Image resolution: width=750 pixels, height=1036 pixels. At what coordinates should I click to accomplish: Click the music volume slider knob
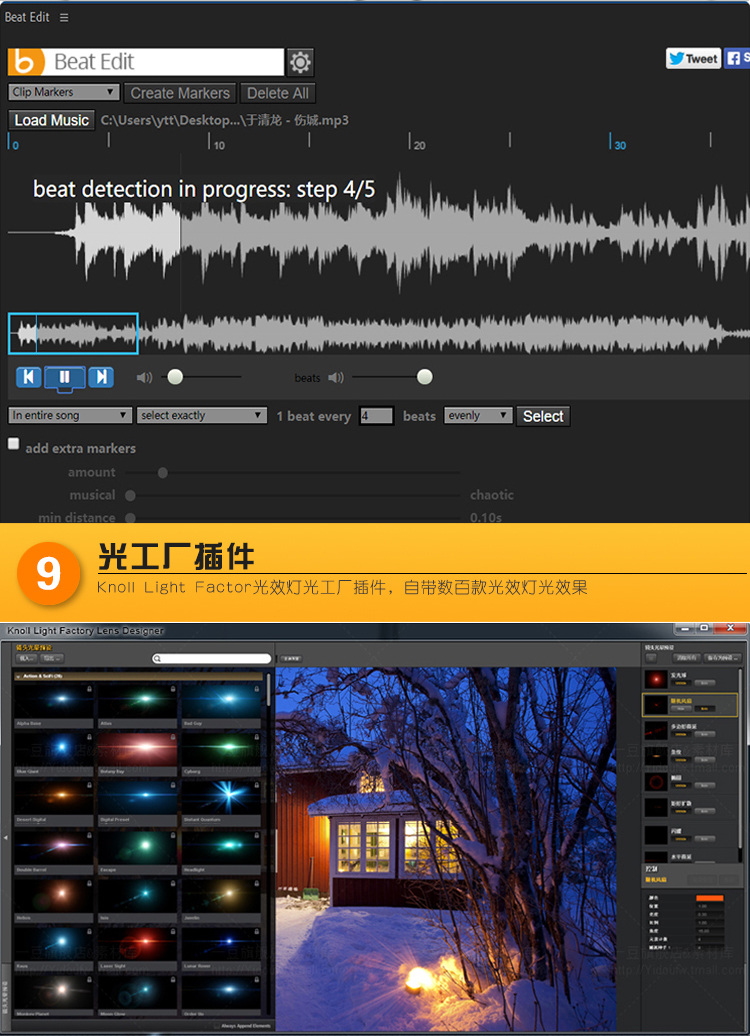coord(175,377)
